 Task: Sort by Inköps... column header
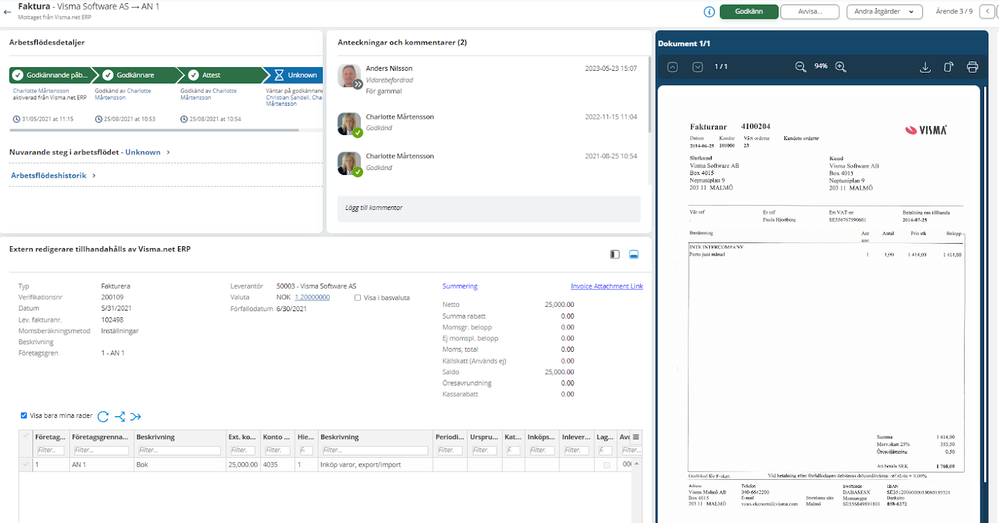[542, 437]
